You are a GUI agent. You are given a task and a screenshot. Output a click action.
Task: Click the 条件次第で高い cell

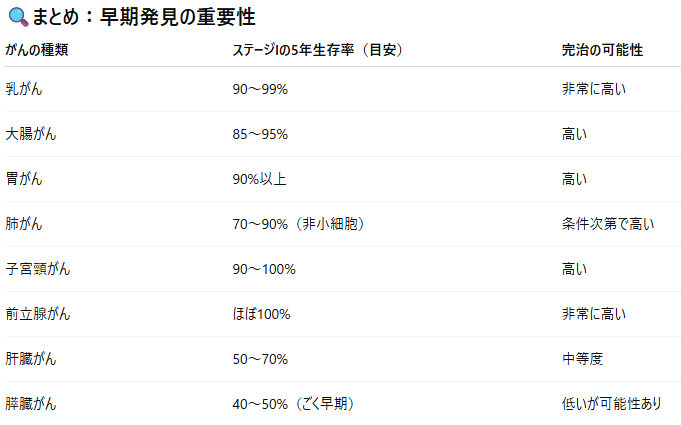(608, 224)
